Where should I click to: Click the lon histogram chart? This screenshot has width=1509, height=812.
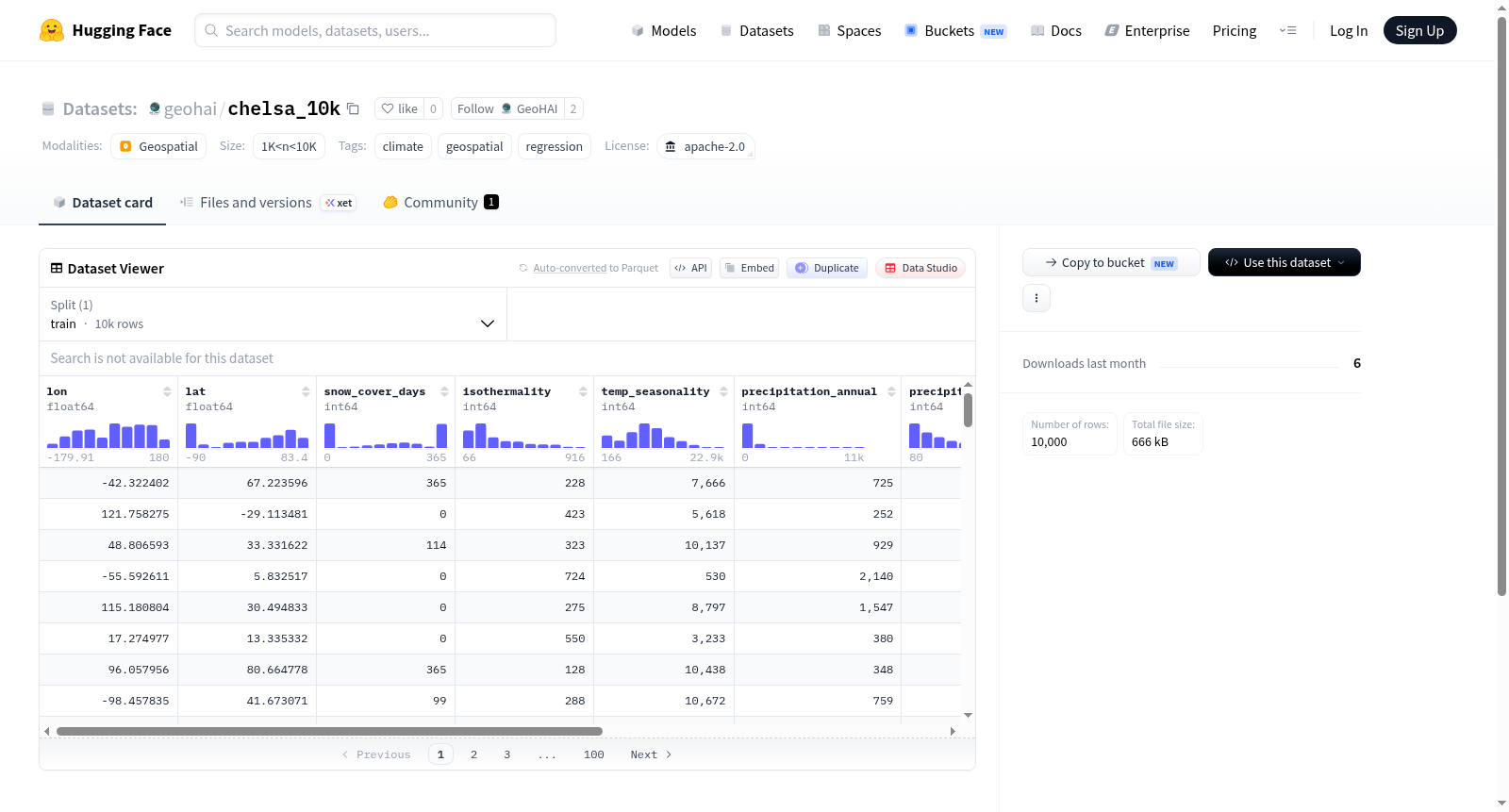108,435
